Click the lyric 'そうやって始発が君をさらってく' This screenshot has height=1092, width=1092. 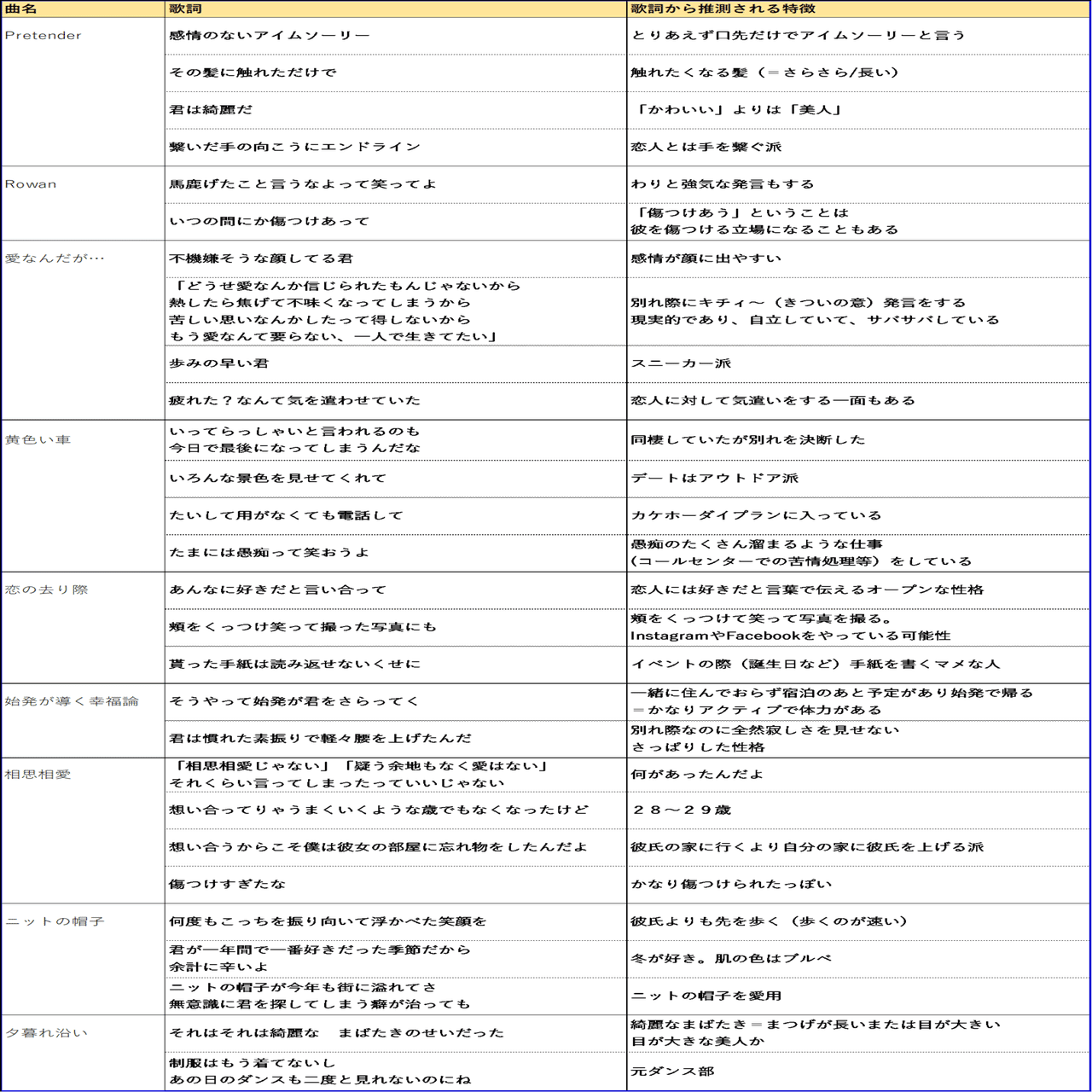click(396, 701)
